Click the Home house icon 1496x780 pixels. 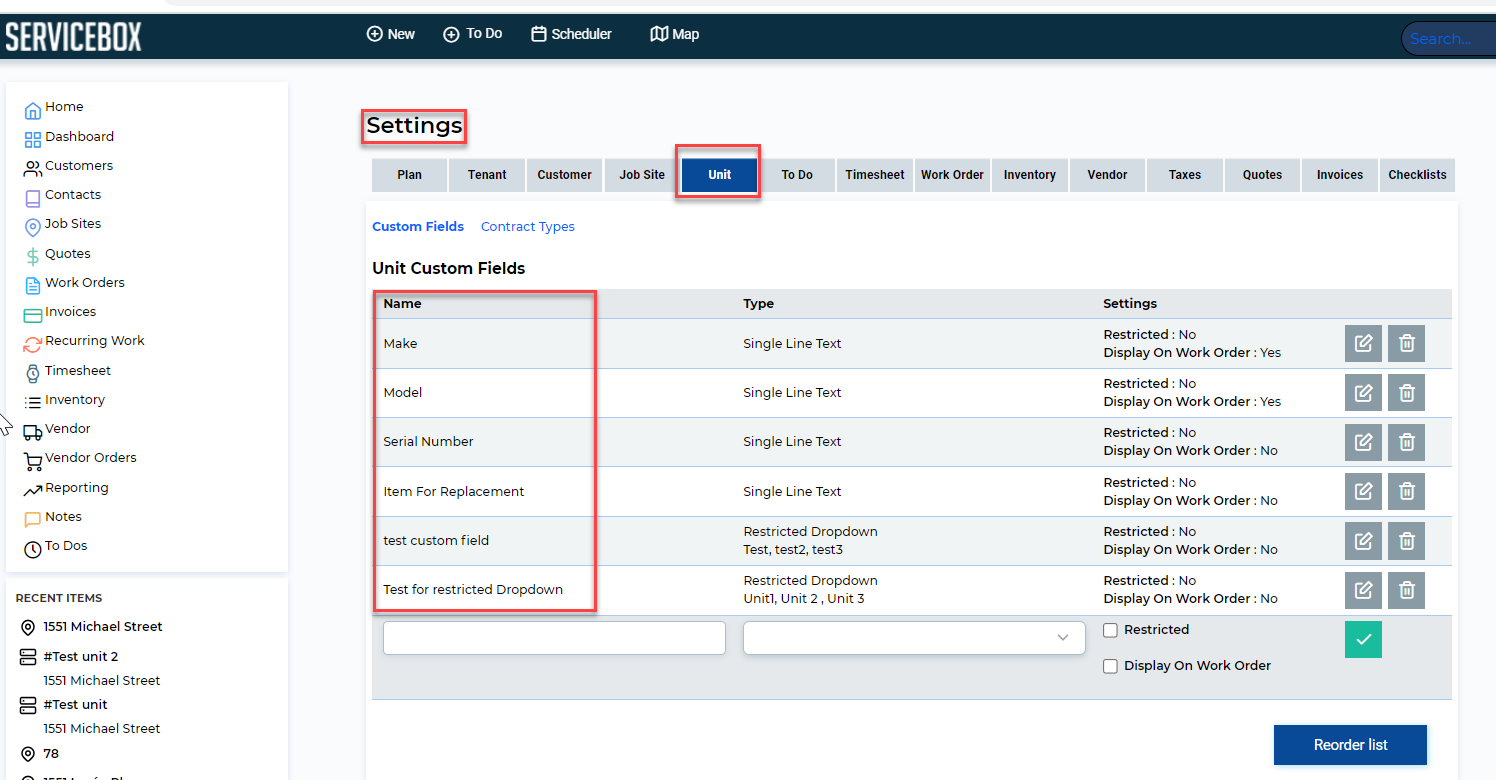click(33, 110)
